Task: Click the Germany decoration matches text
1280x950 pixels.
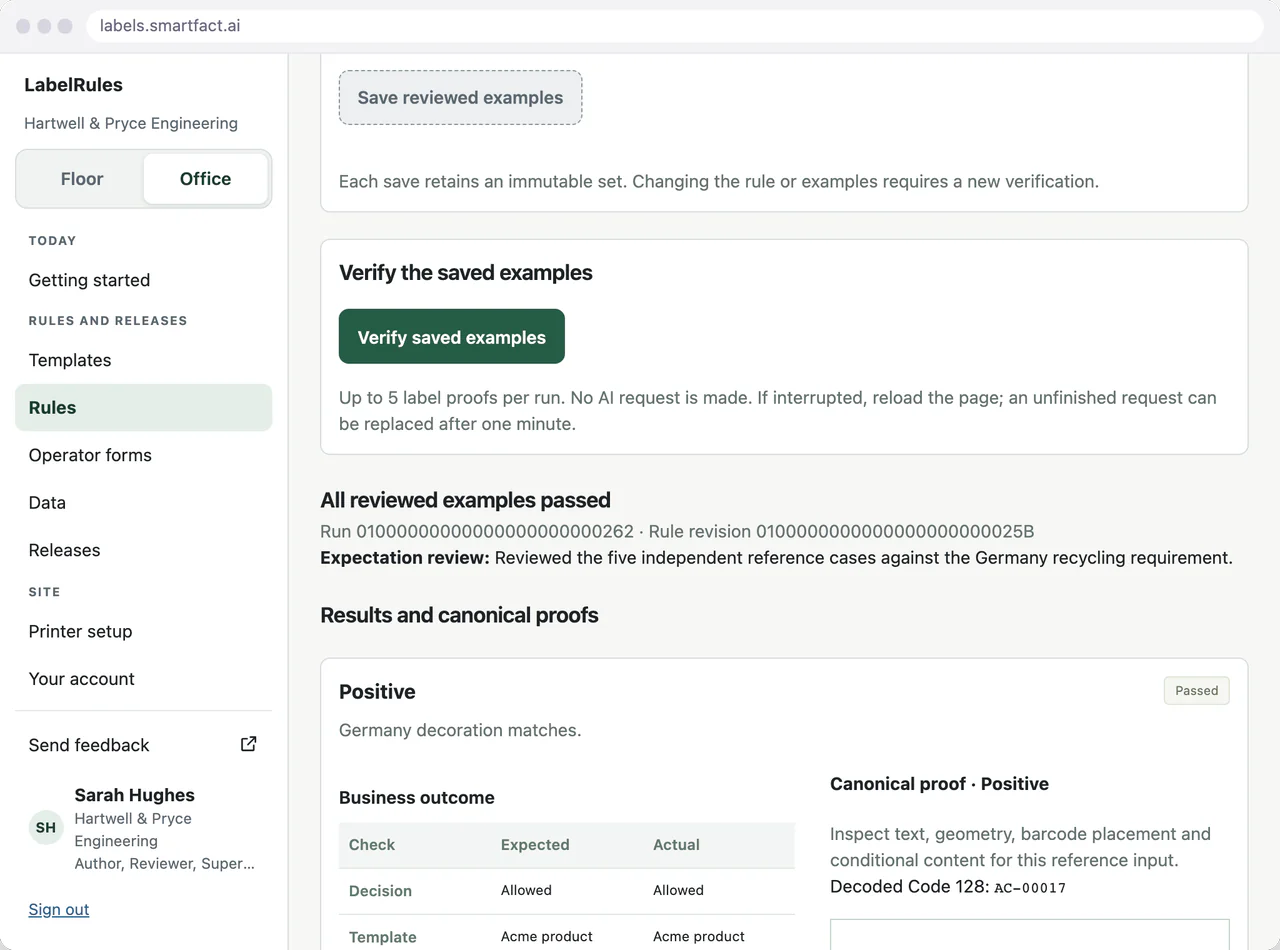Action: point(460,730)
